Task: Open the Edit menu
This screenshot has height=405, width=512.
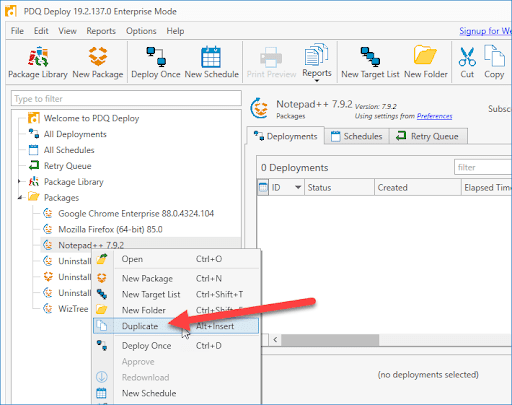Action: pos(41,31)
